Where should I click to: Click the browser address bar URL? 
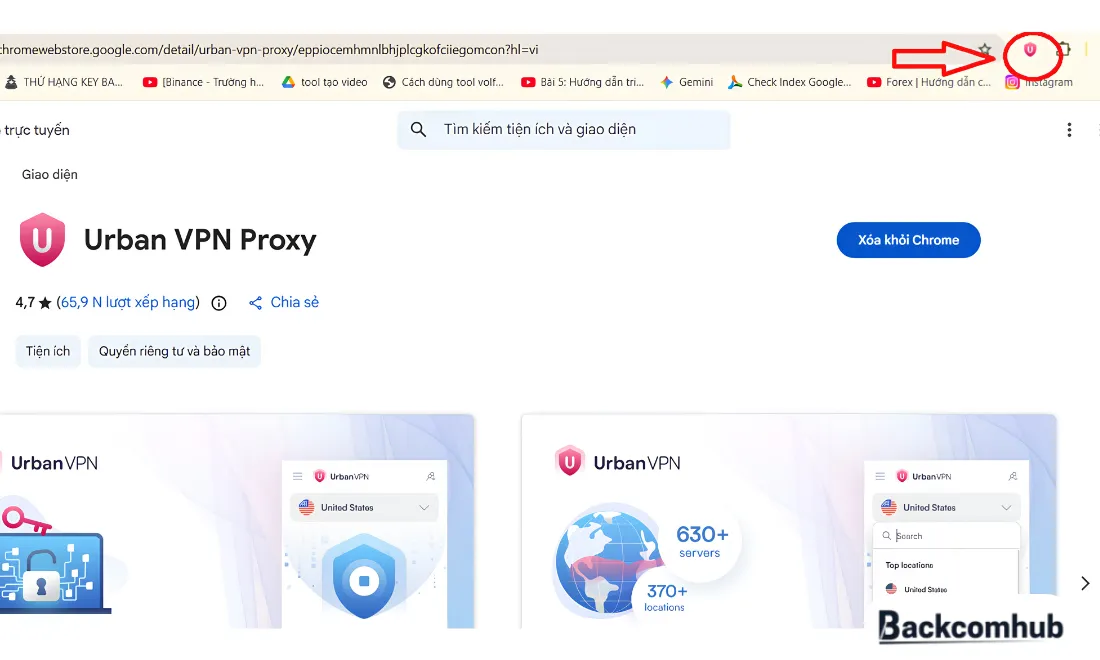point(269,50)
